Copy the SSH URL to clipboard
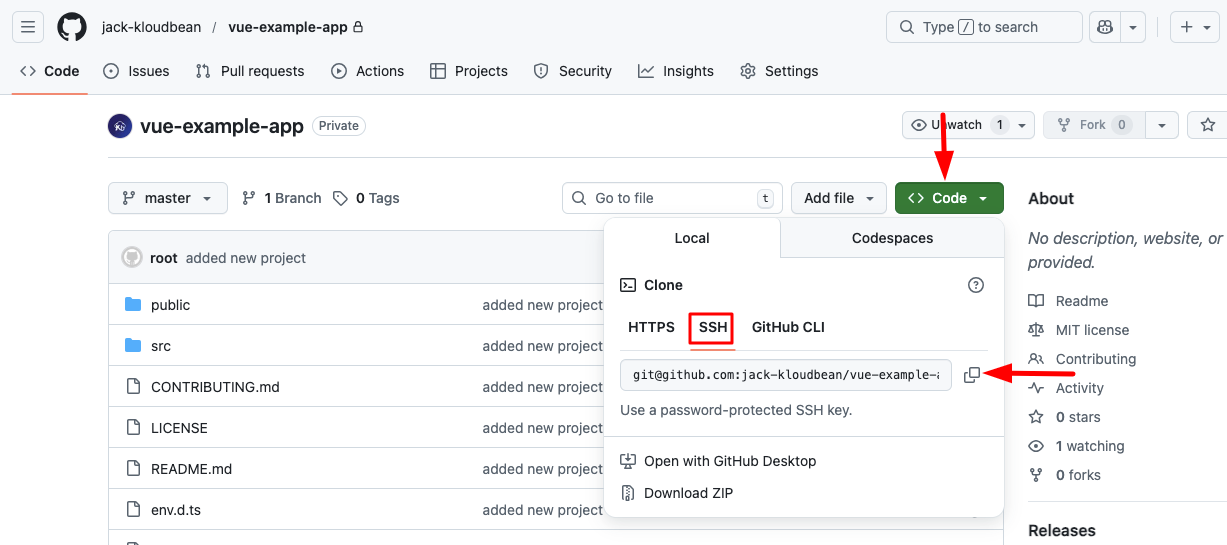 pyautogui.click(x=972, y=375)
